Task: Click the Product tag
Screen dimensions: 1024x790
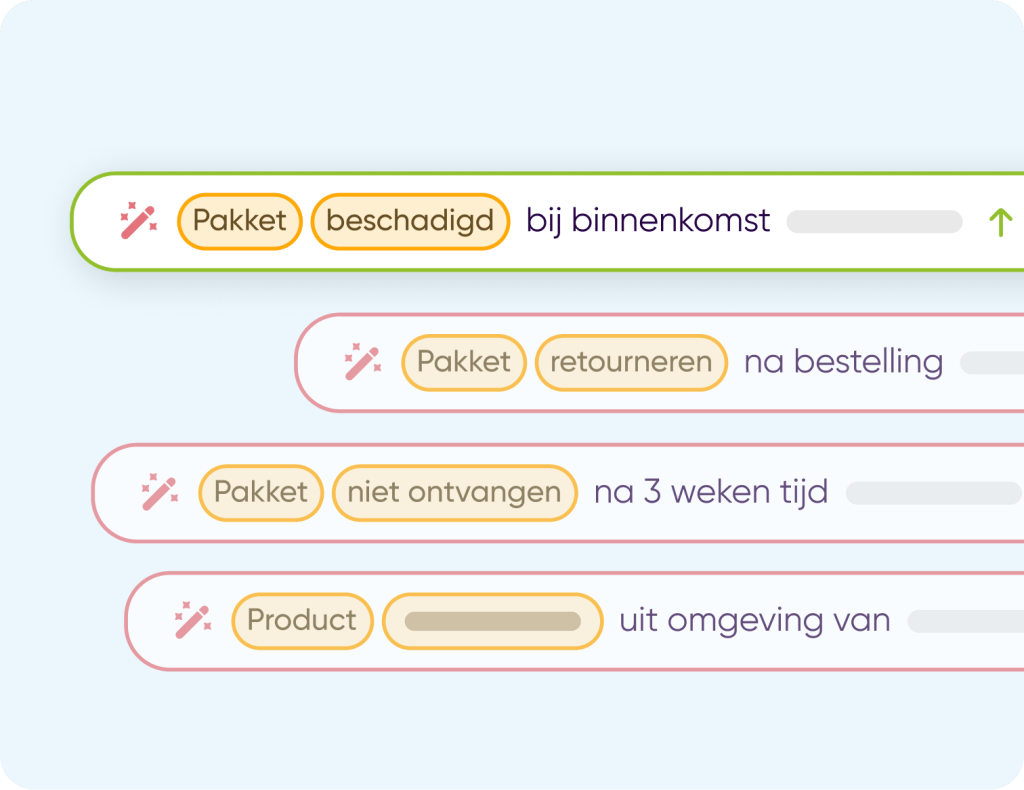Action: pos(302,621)
